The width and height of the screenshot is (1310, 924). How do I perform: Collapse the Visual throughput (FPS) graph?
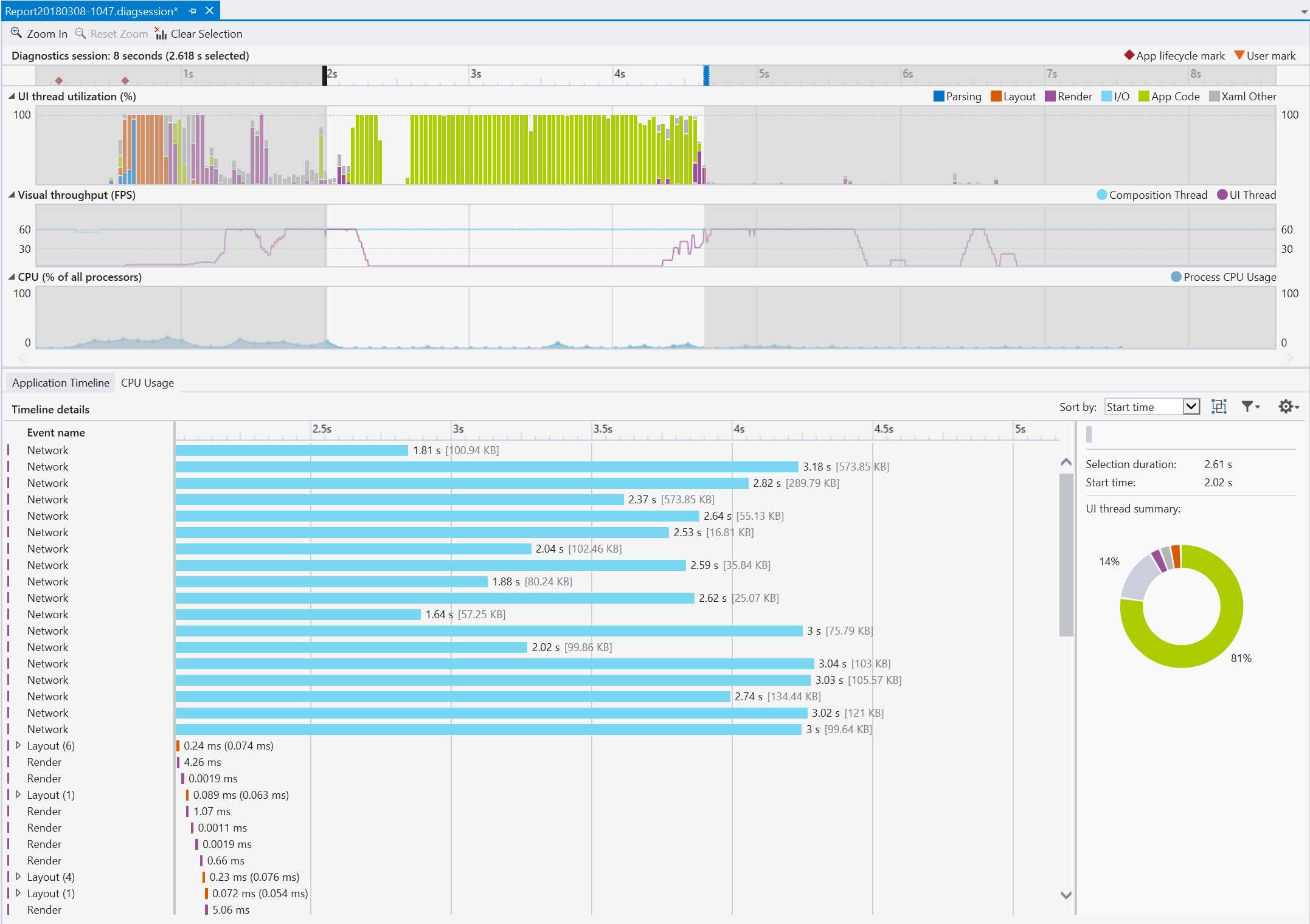tap(11, 195)
